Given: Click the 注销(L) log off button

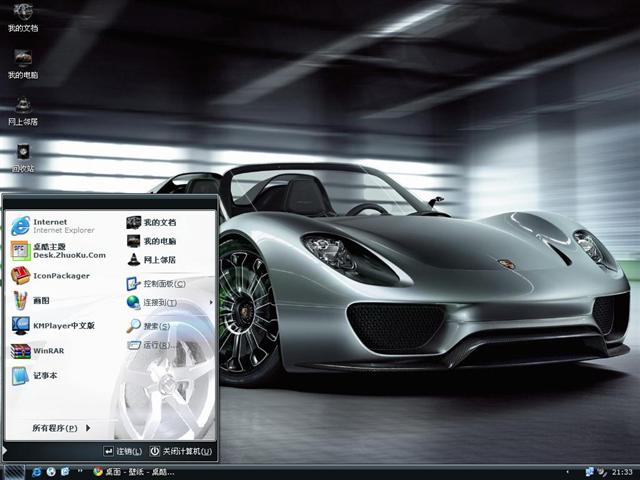Looking at the screenshot, I should coord(123,451).
